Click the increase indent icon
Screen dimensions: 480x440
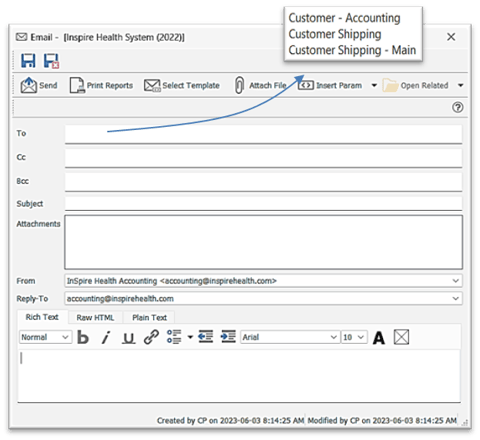(x=228, y=337)
